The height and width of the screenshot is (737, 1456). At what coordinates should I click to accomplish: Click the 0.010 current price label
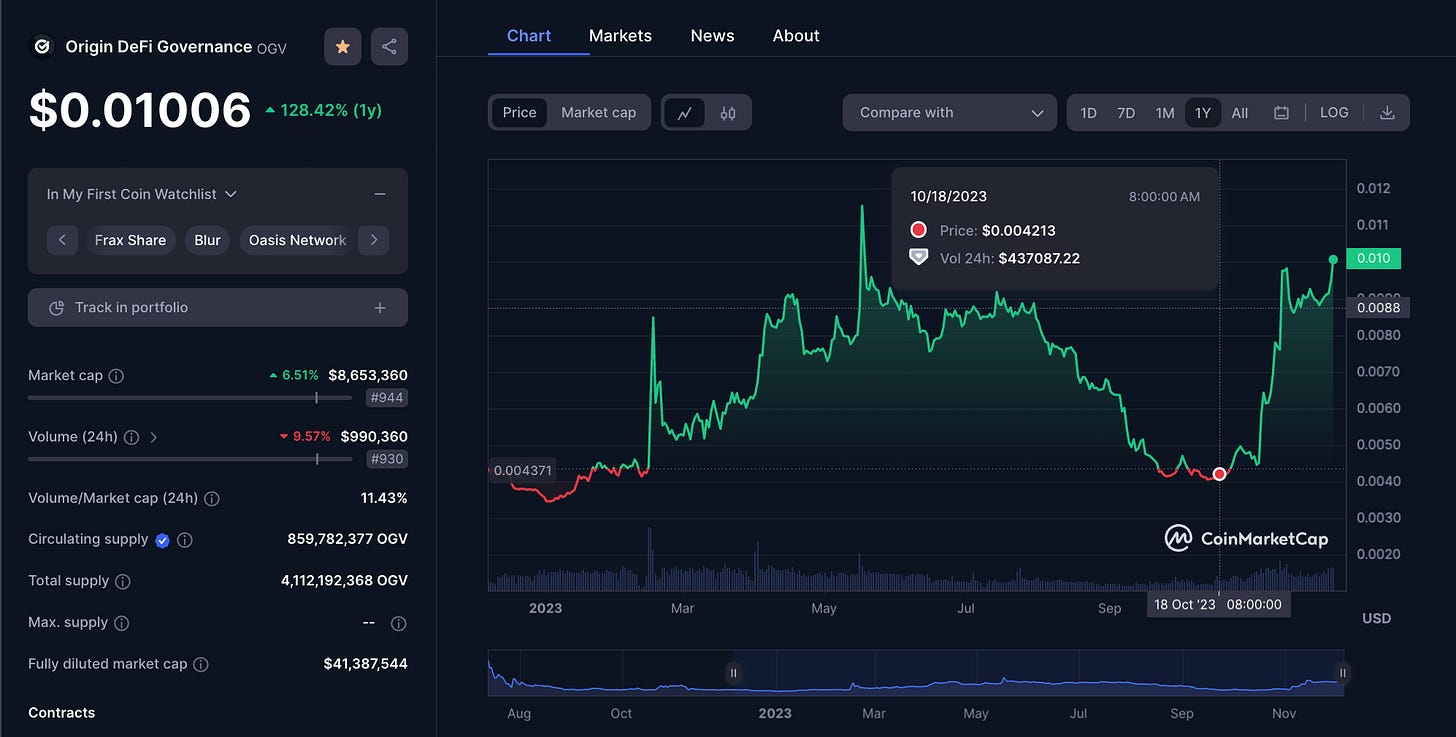coord(1374,259)
